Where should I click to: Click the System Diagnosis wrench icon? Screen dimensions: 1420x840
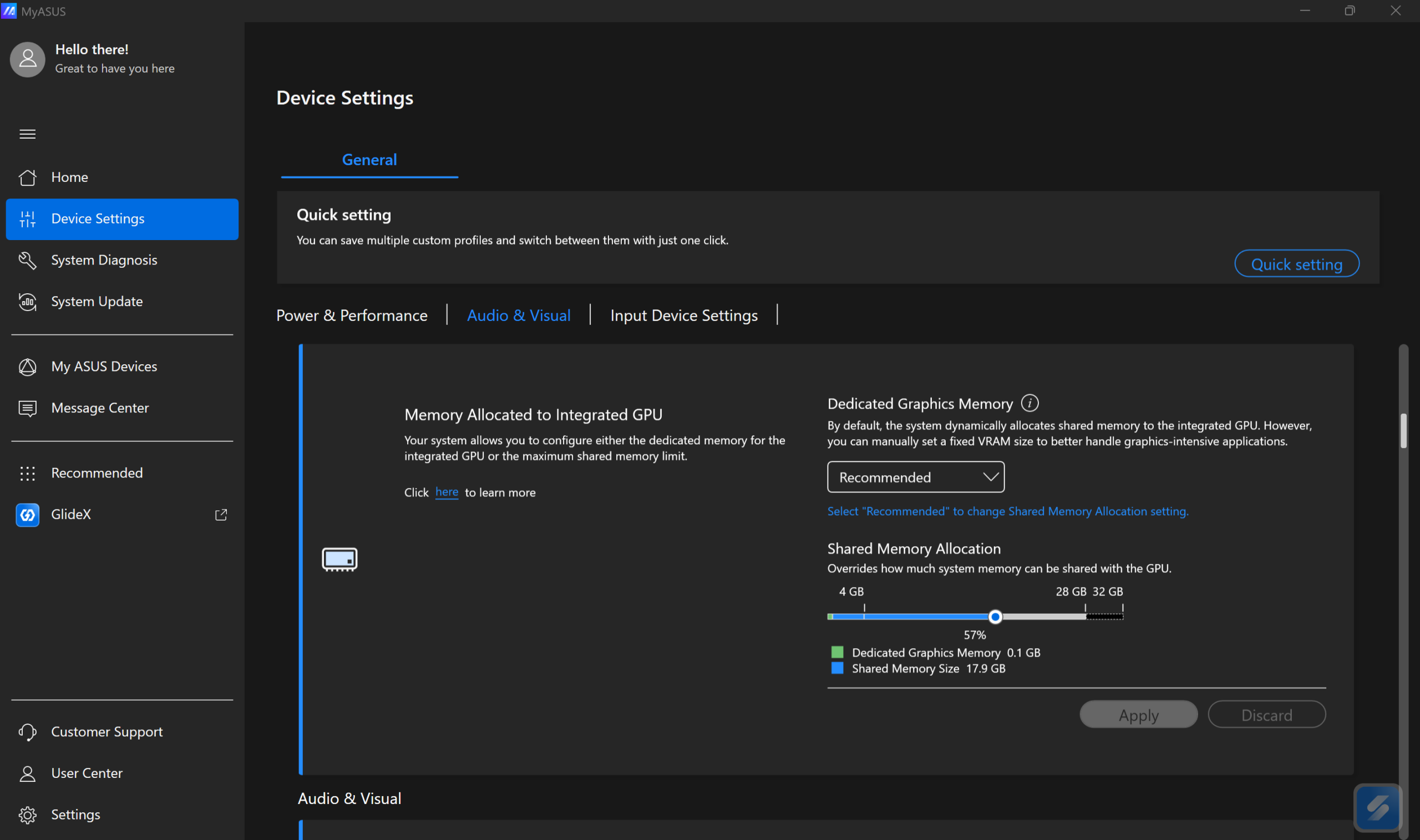(x=27, y=261)
